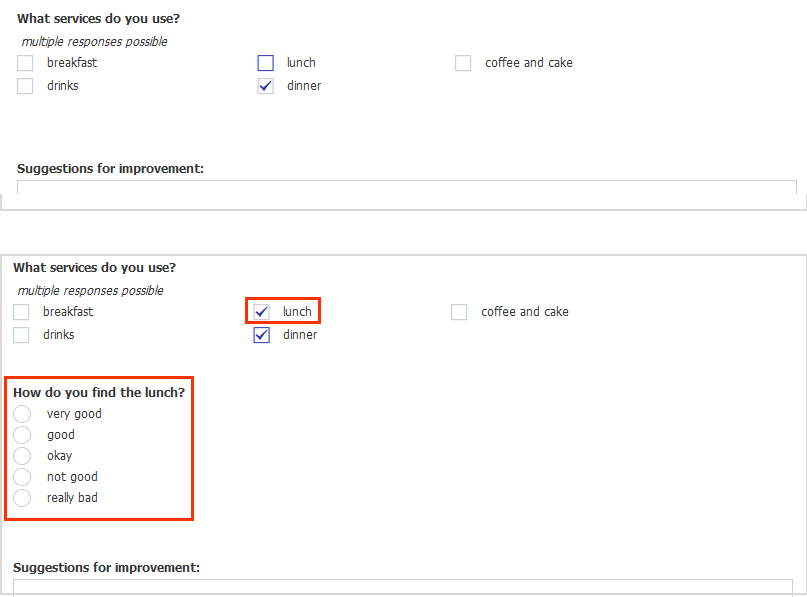The image size is (807, 597).
Task: Click the How do you find the lunch label
Action: point(99,392)
